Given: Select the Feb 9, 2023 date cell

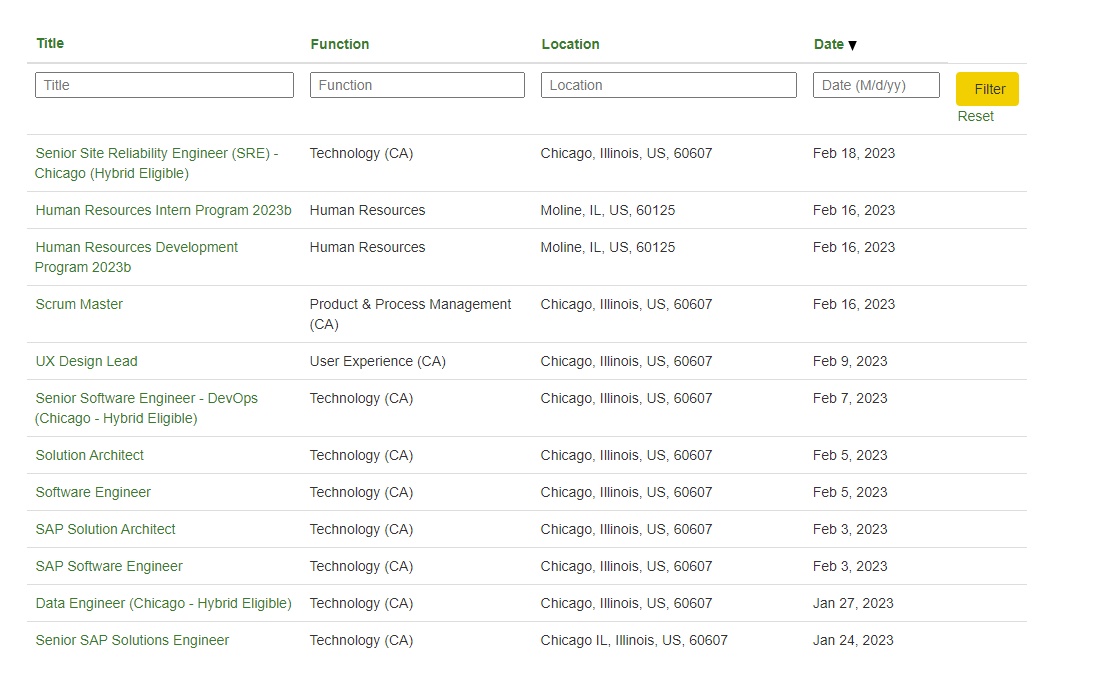Looking at the screenshot, I should pyautogui.click(x=850, y=361).
